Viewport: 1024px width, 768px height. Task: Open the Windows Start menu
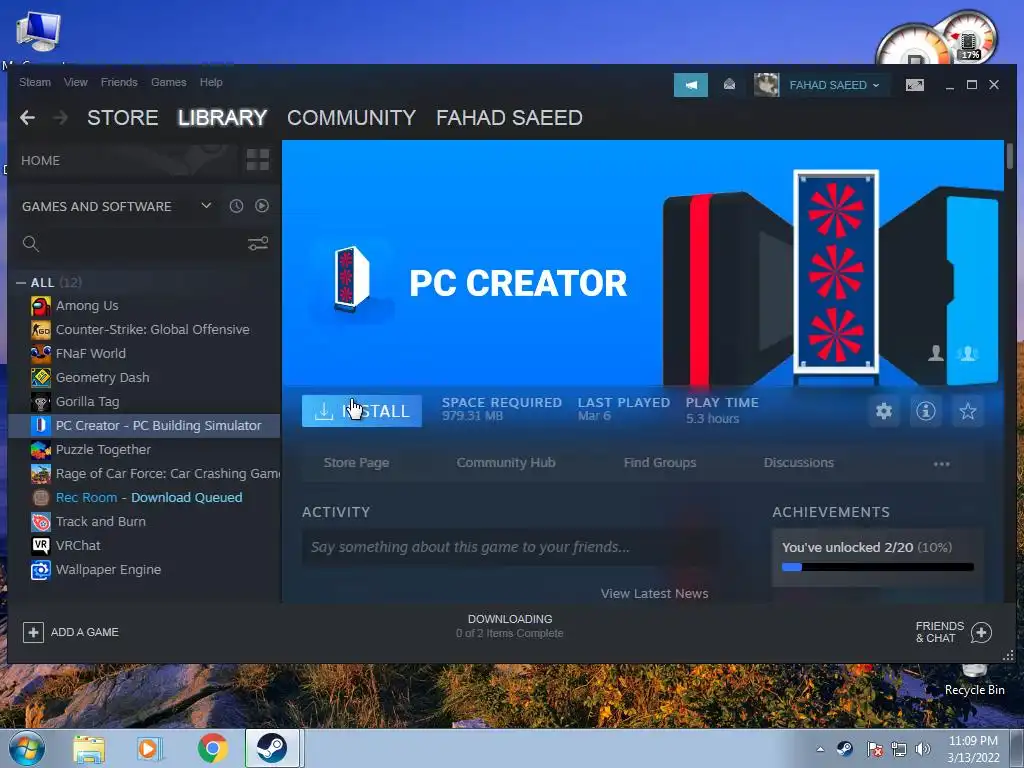tap(27, 749)
